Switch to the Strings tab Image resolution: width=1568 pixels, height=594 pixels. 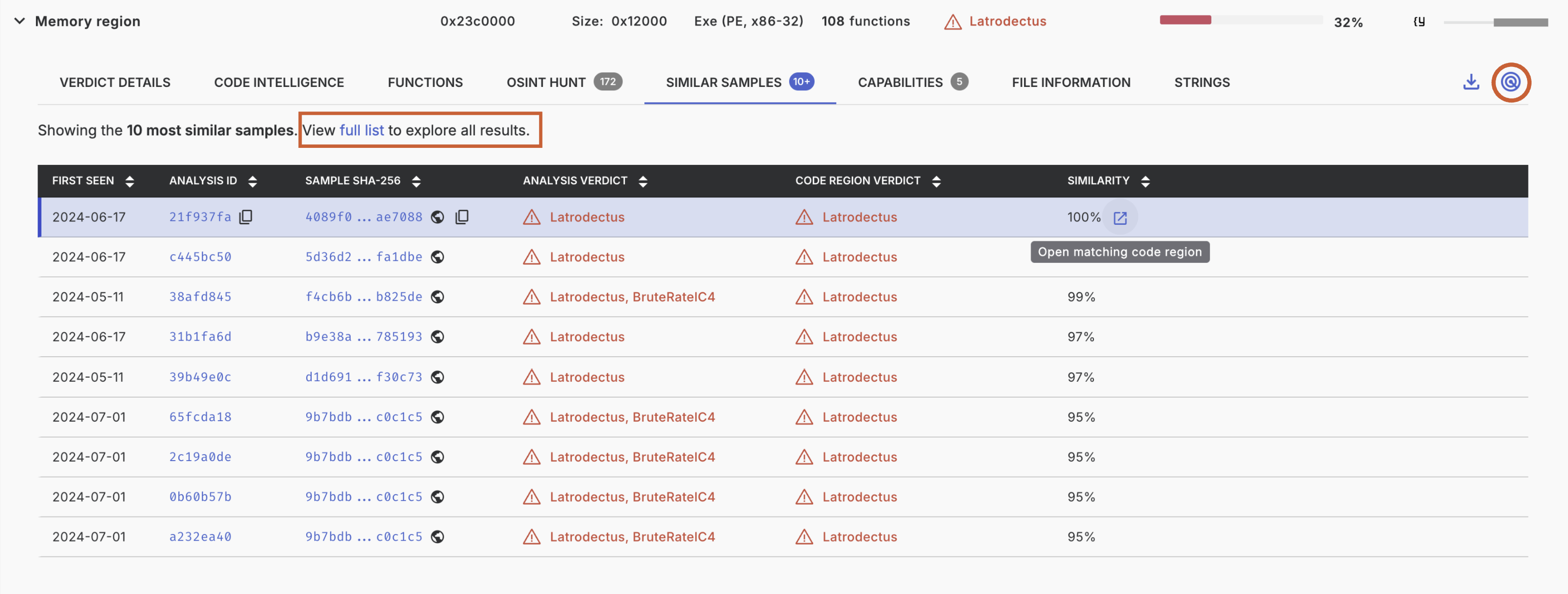(1201, 82)
